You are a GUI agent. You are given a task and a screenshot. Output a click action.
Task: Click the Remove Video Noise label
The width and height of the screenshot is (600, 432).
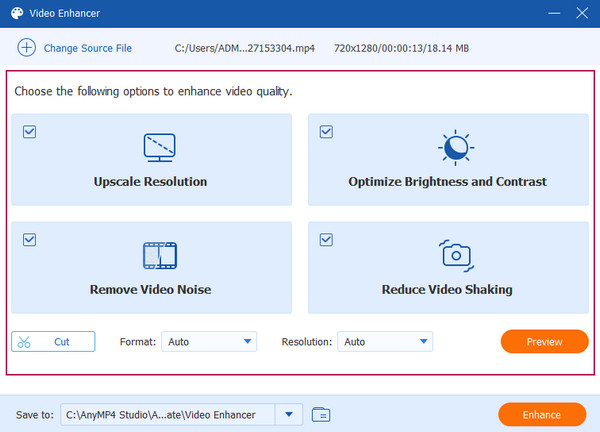[150, 290]
